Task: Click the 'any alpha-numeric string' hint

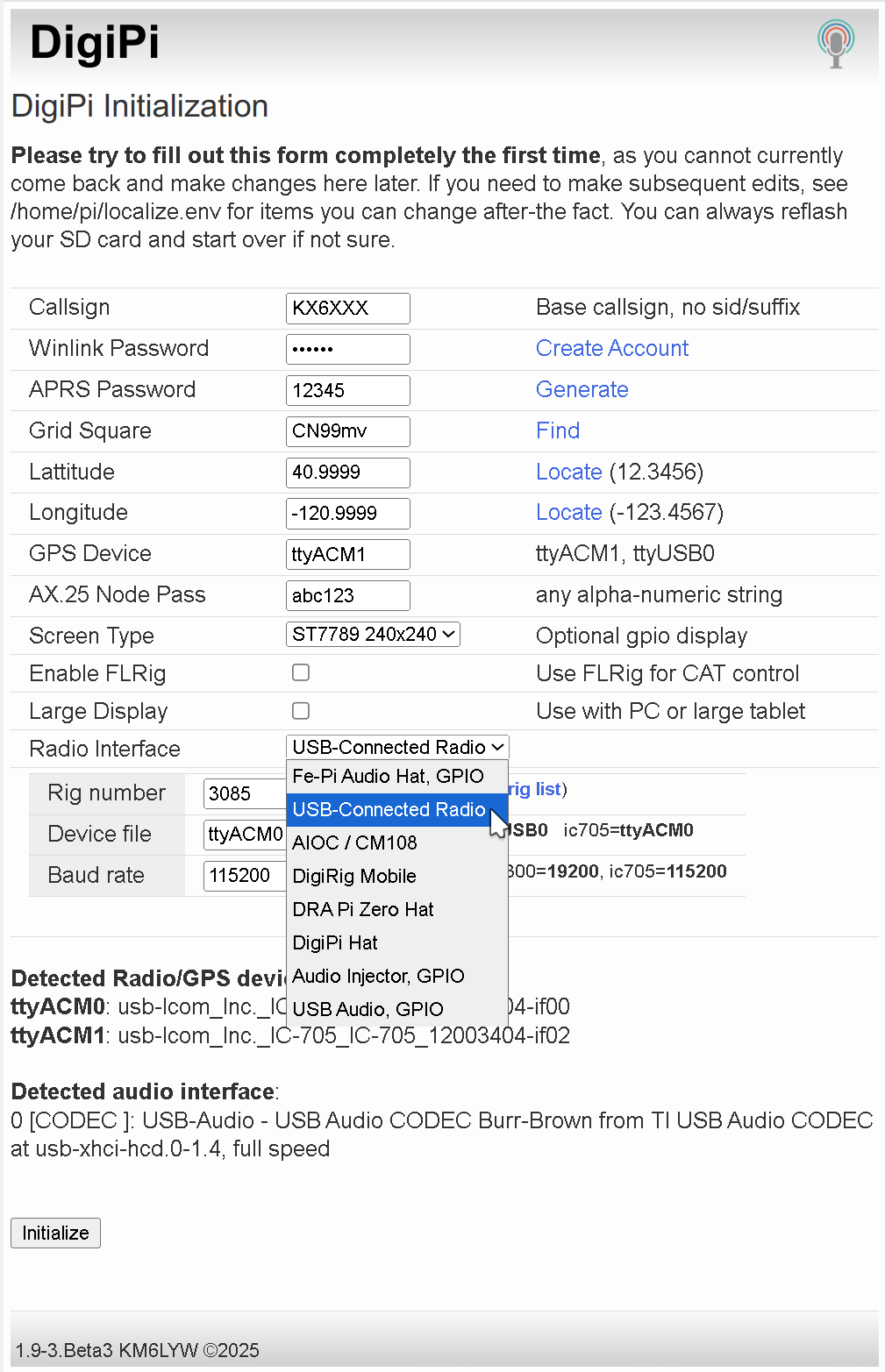Action: 659,594
